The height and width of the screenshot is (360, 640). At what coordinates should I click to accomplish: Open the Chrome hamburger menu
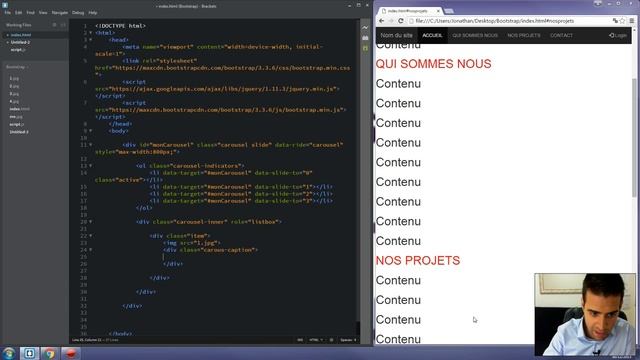click(632, 21)
